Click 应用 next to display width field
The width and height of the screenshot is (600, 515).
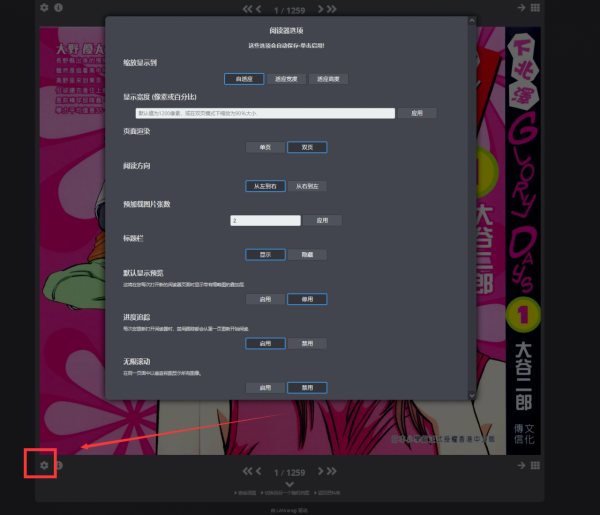(x=417, y=113)
